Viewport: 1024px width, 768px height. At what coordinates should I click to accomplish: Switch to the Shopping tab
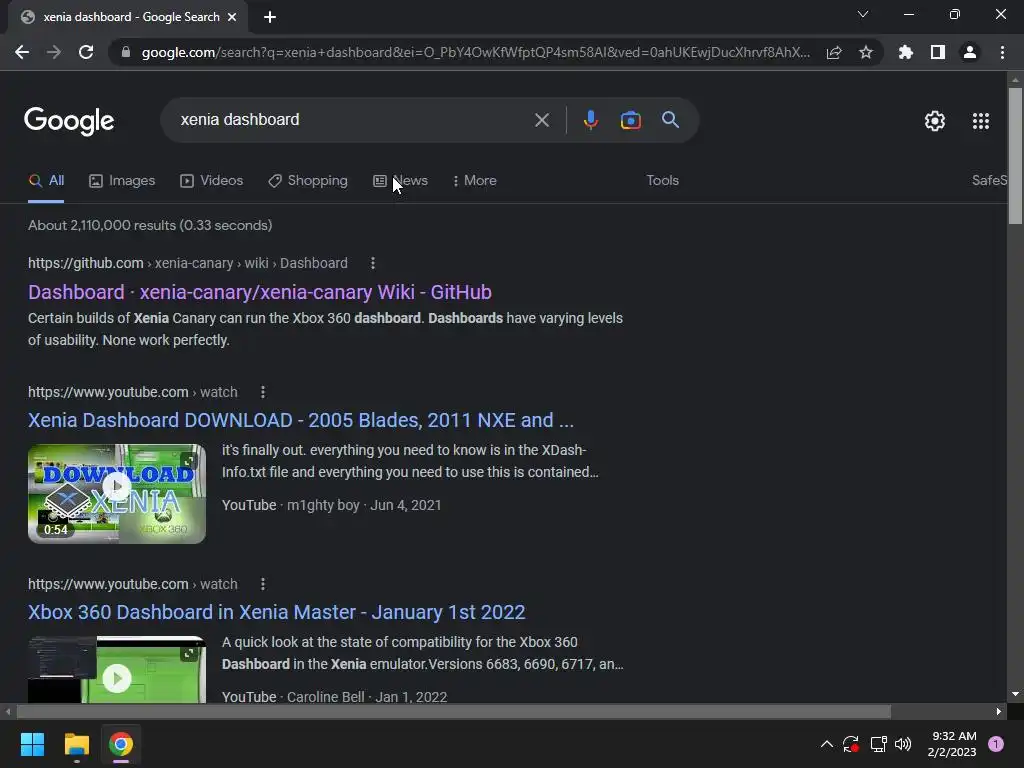pos(308,181)
